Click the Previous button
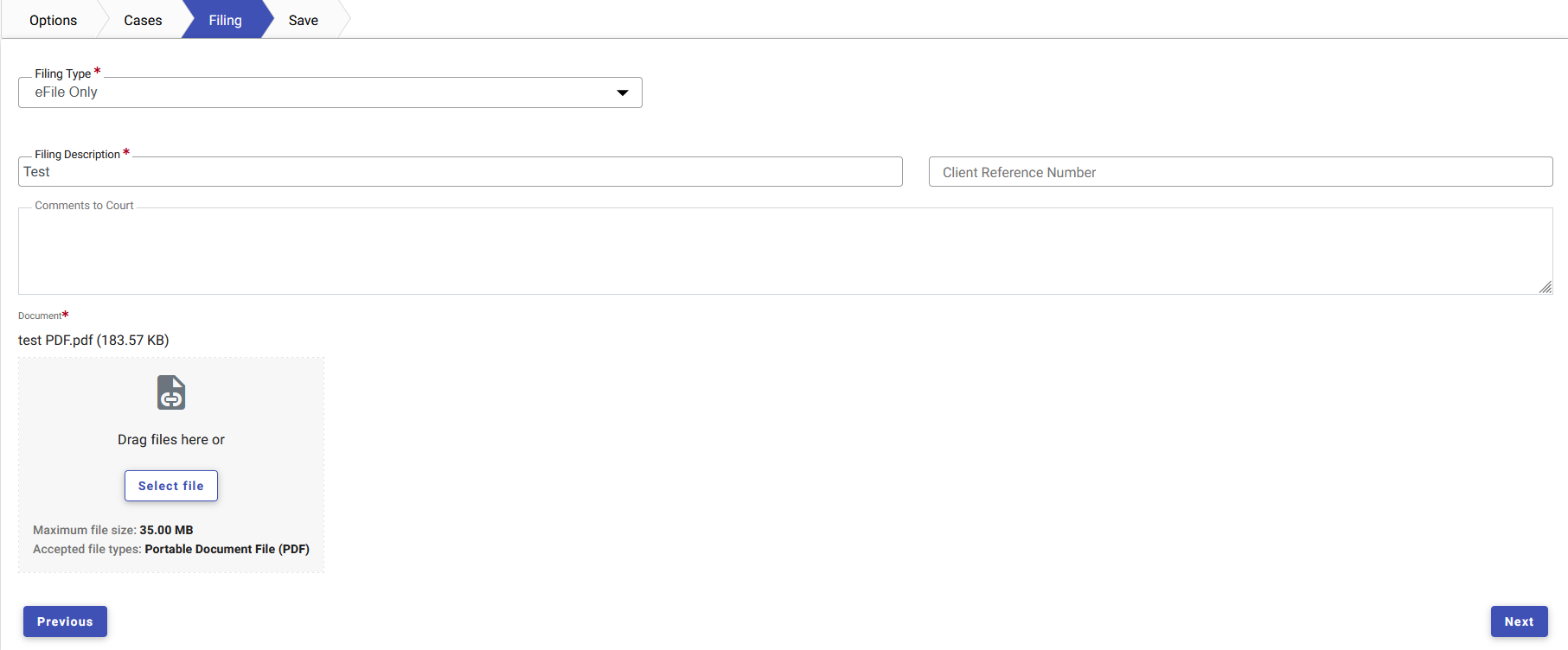1568x650 pixels. [x=65, y=621]
